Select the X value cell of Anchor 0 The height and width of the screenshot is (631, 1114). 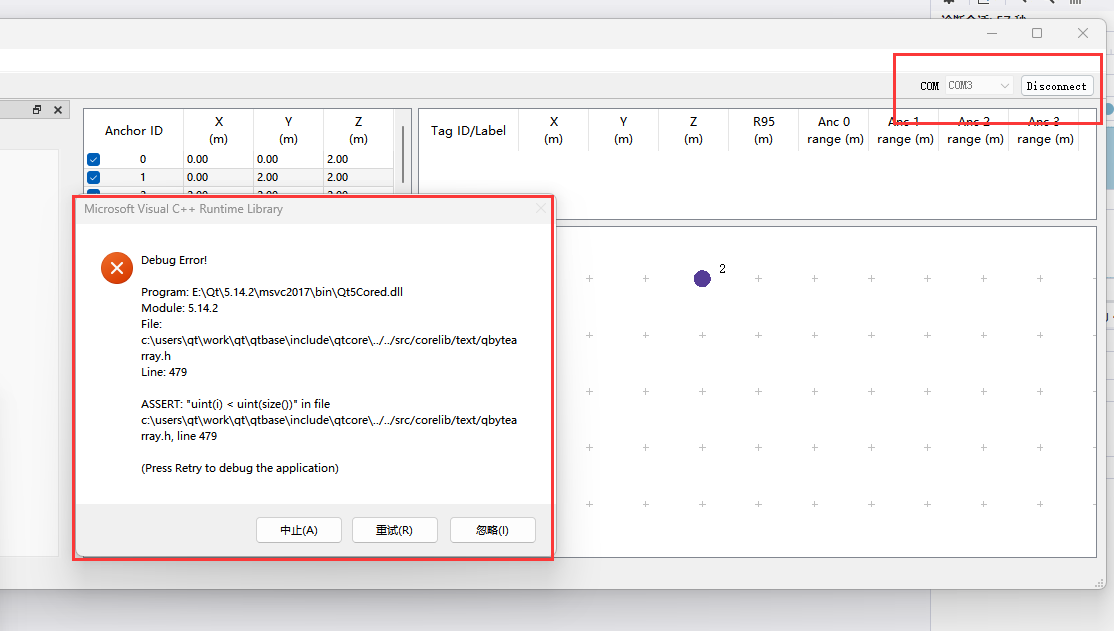[219, 159]
